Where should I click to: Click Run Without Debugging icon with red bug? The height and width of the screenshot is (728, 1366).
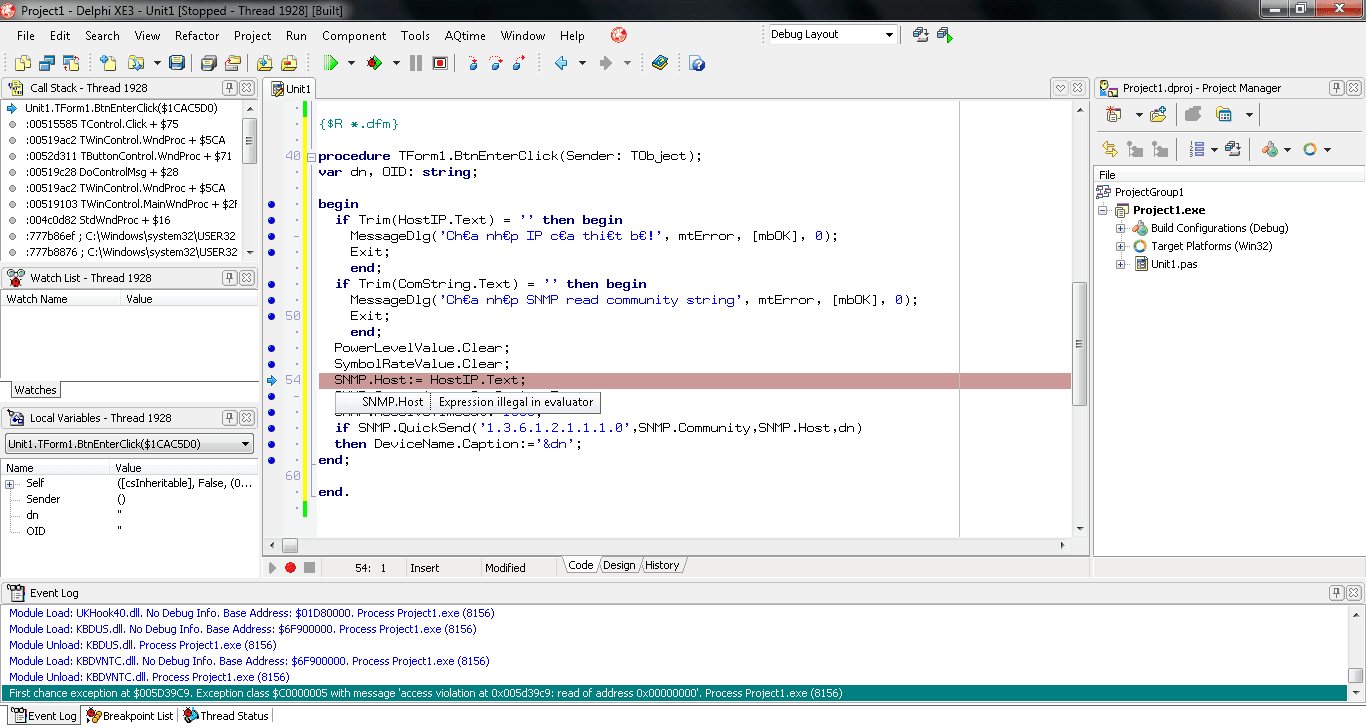tap(374, 63)
